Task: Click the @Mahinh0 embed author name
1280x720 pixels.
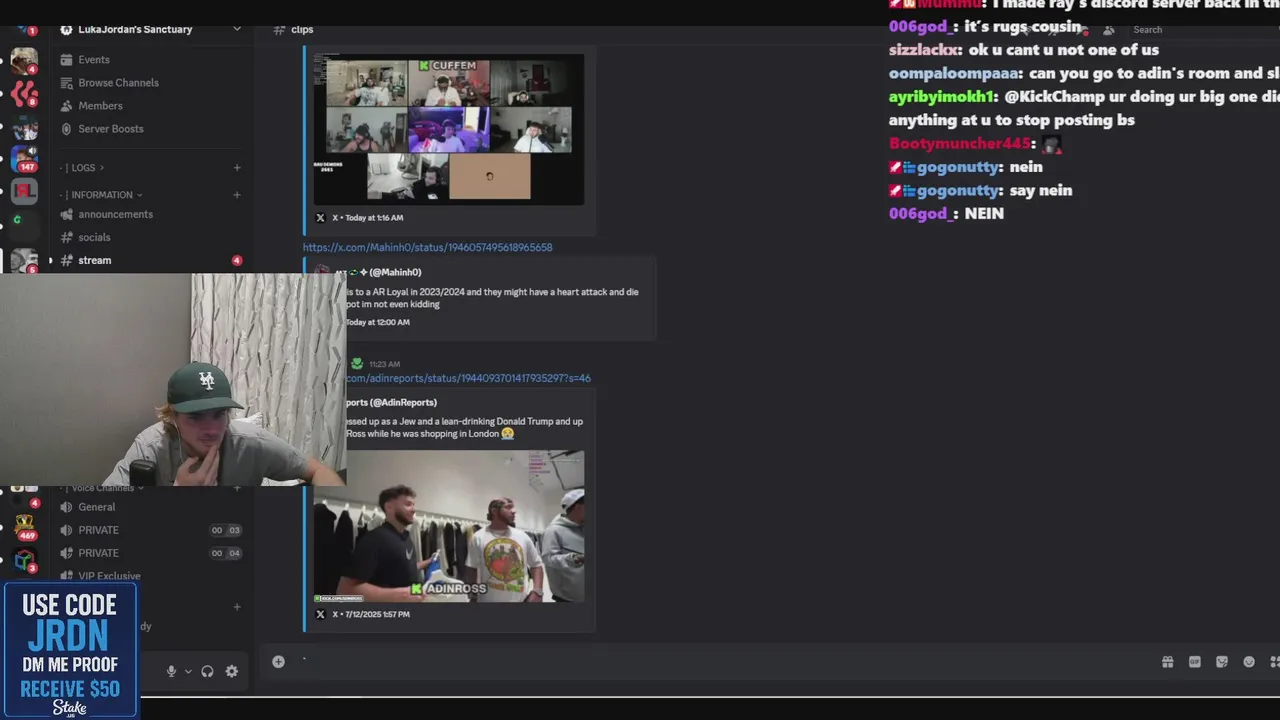Action: click(395, 272)
